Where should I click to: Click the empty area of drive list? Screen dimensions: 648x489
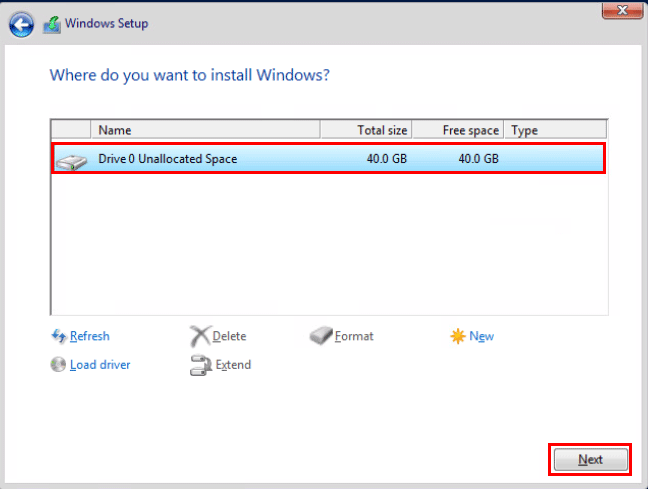coord(329,244)
